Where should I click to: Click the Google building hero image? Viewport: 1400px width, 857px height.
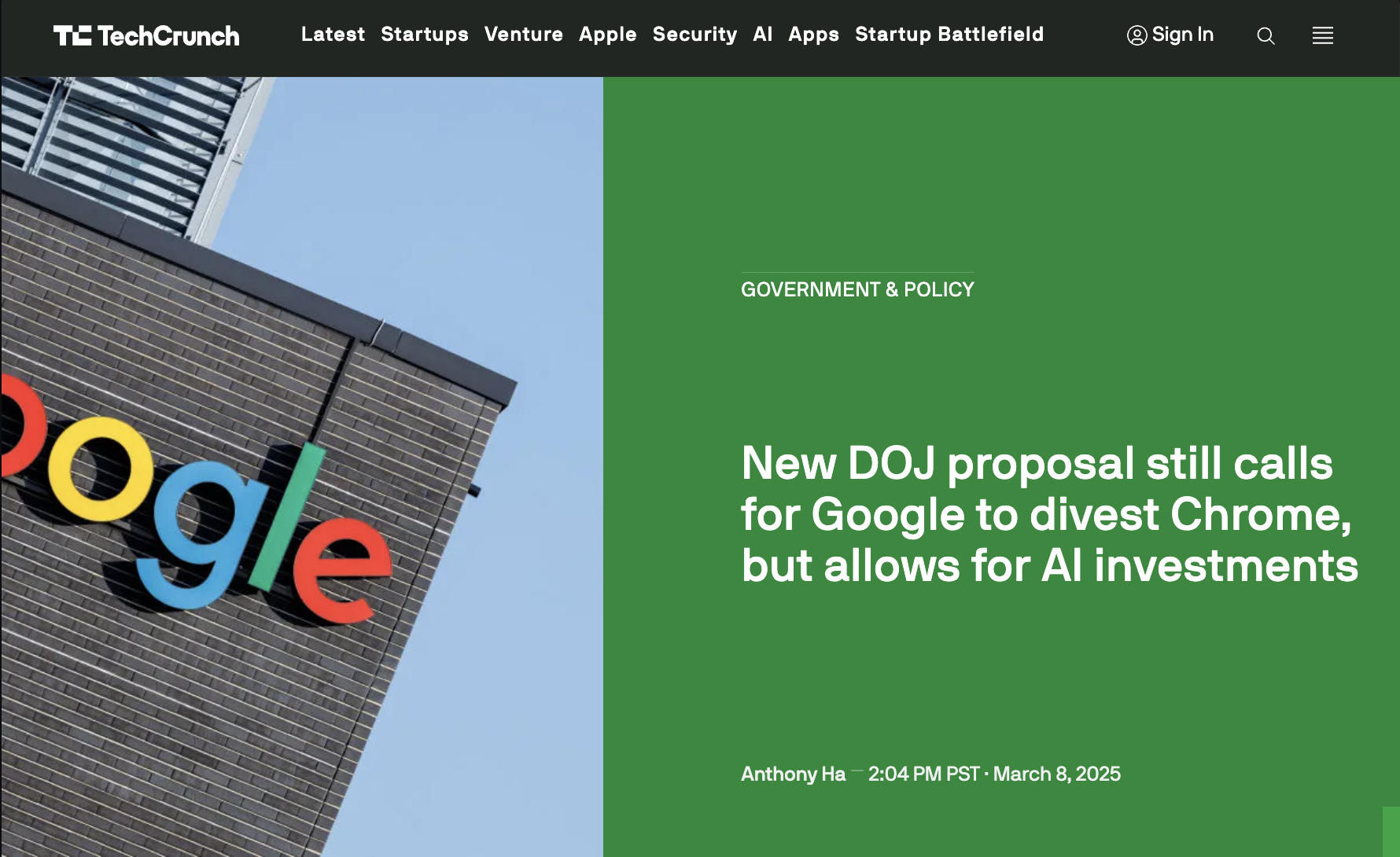[x=302, y=467]
